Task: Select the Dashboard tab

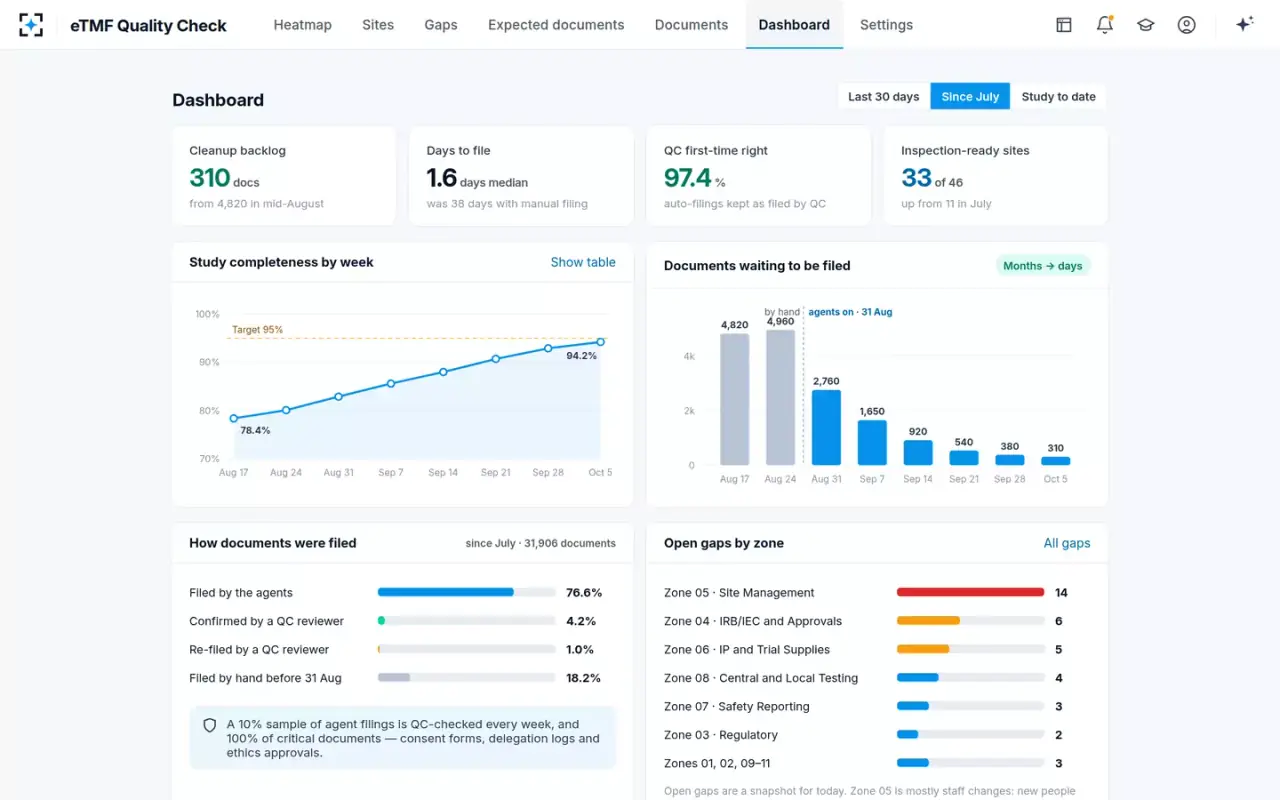Action: (794, 25)
